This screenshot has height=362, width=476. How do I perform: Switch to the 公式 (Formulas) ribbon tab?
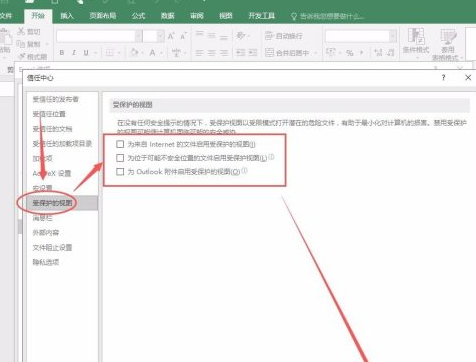(138, 15)
